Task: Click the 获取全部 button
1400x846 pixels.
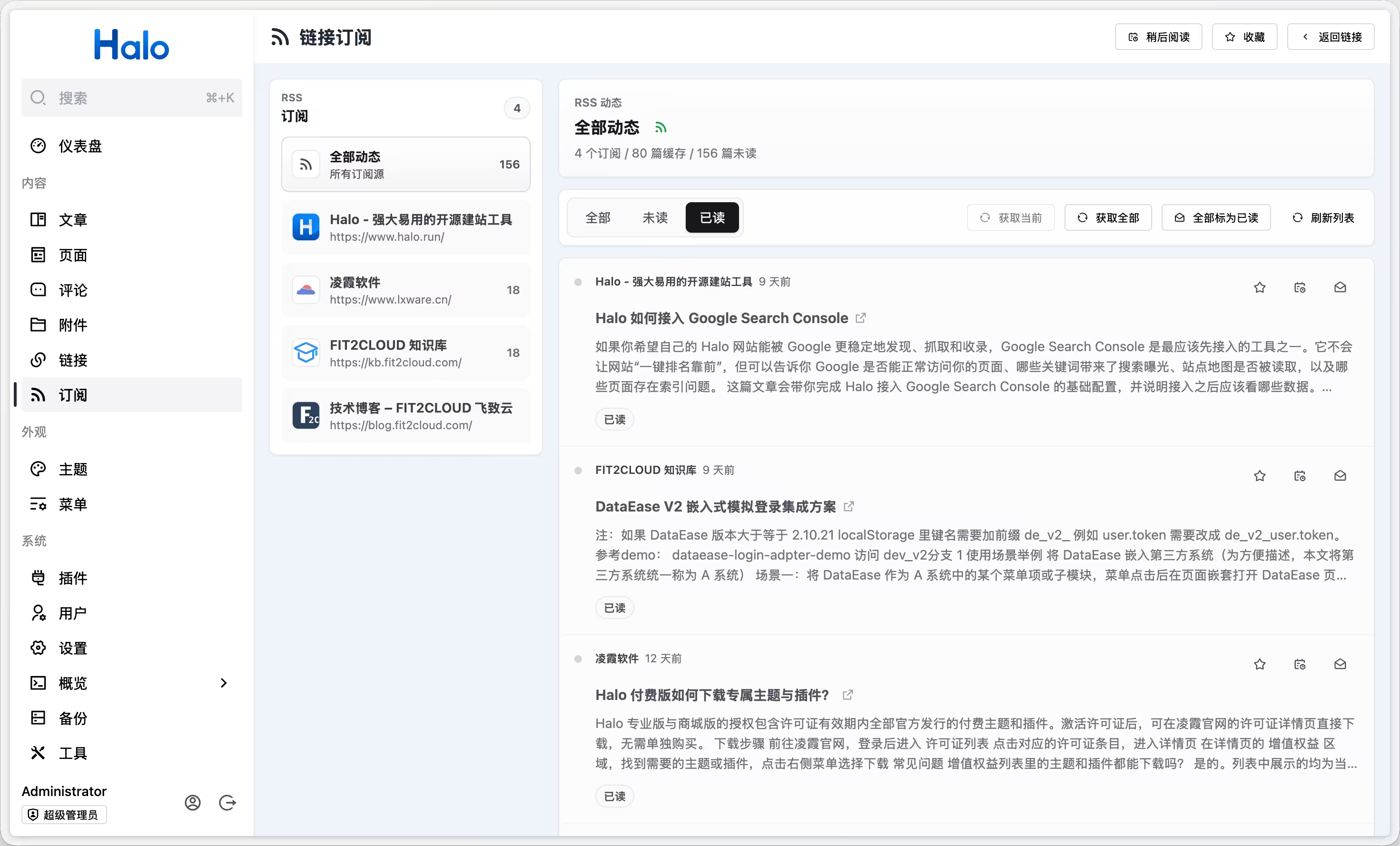Action: [x=1108, y=217]
